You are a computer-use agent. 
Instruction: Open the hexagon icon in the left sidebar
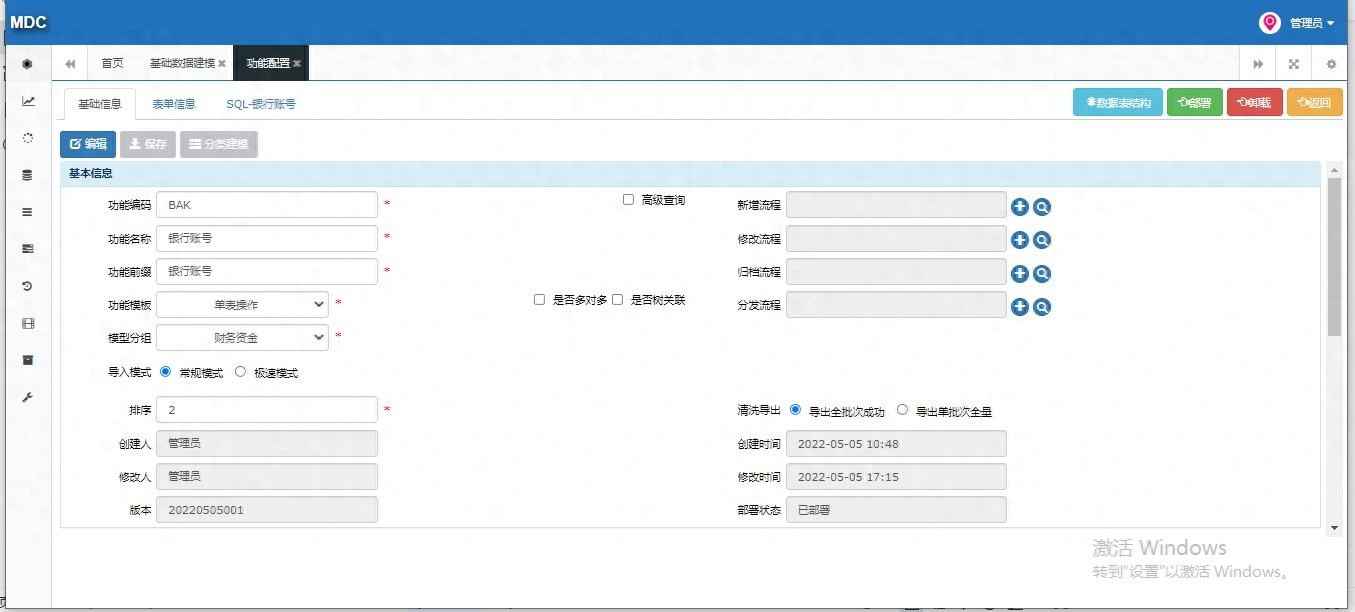28,64
